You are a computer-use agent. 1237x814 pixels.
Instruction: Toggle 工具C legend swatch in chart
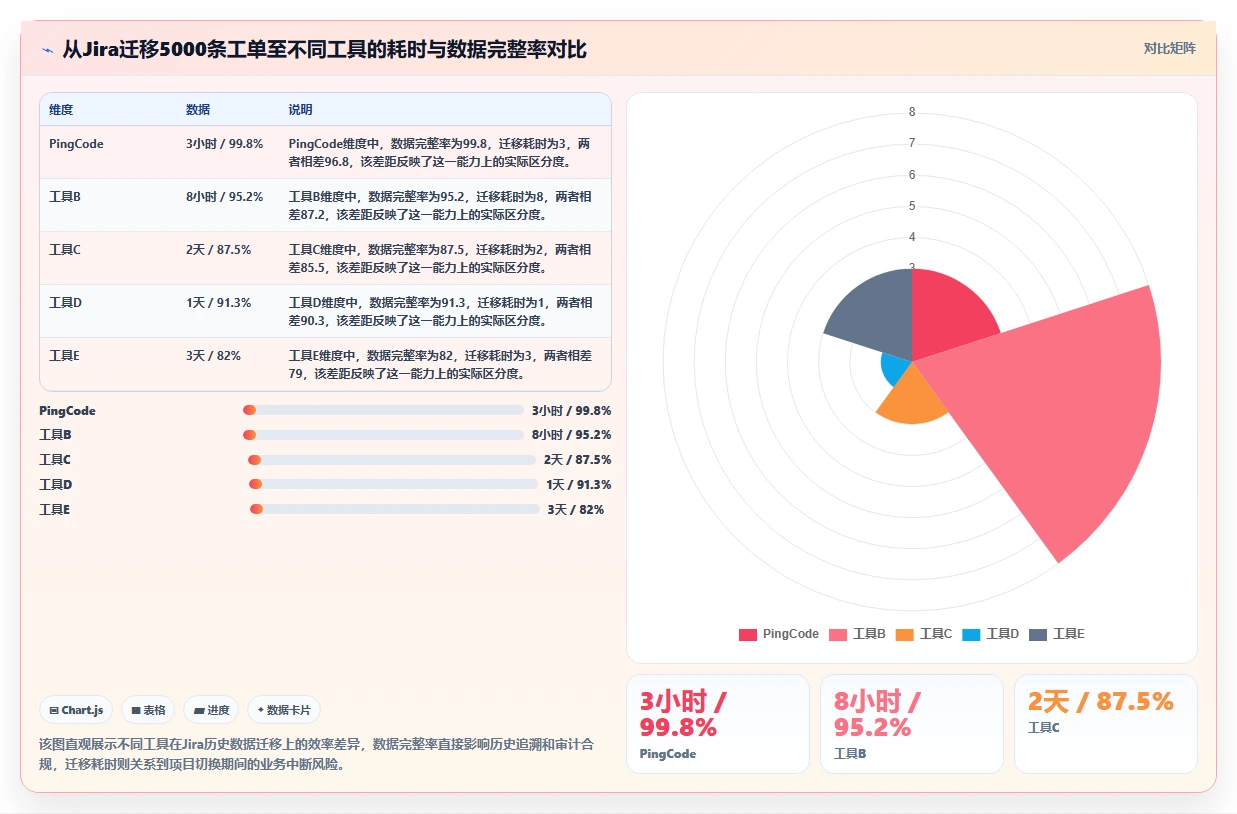click(905, 634)
